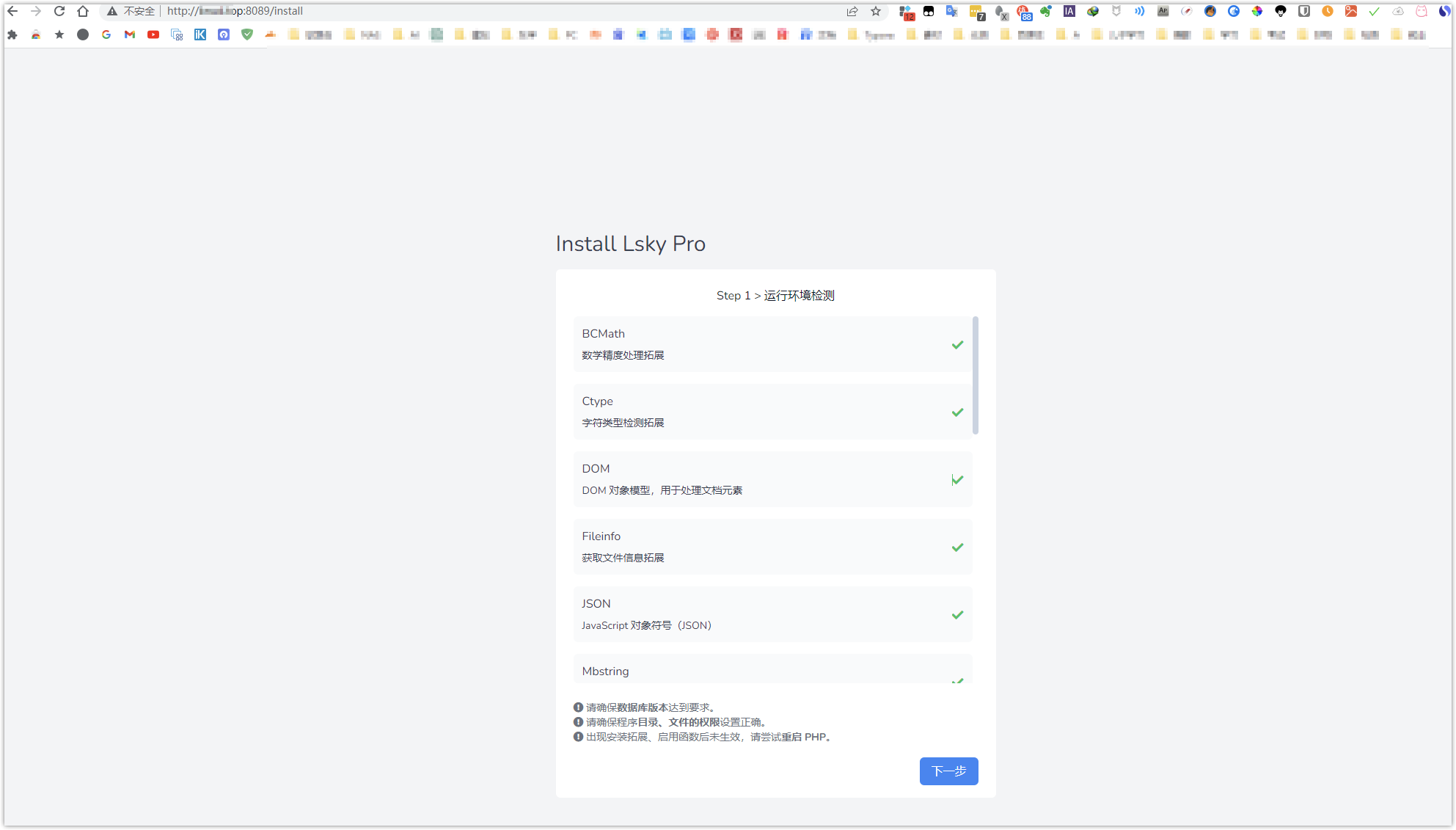The height and width of the screenshot is (830, 1456).
Task: Go back to previous page
Action: (12, 11)
